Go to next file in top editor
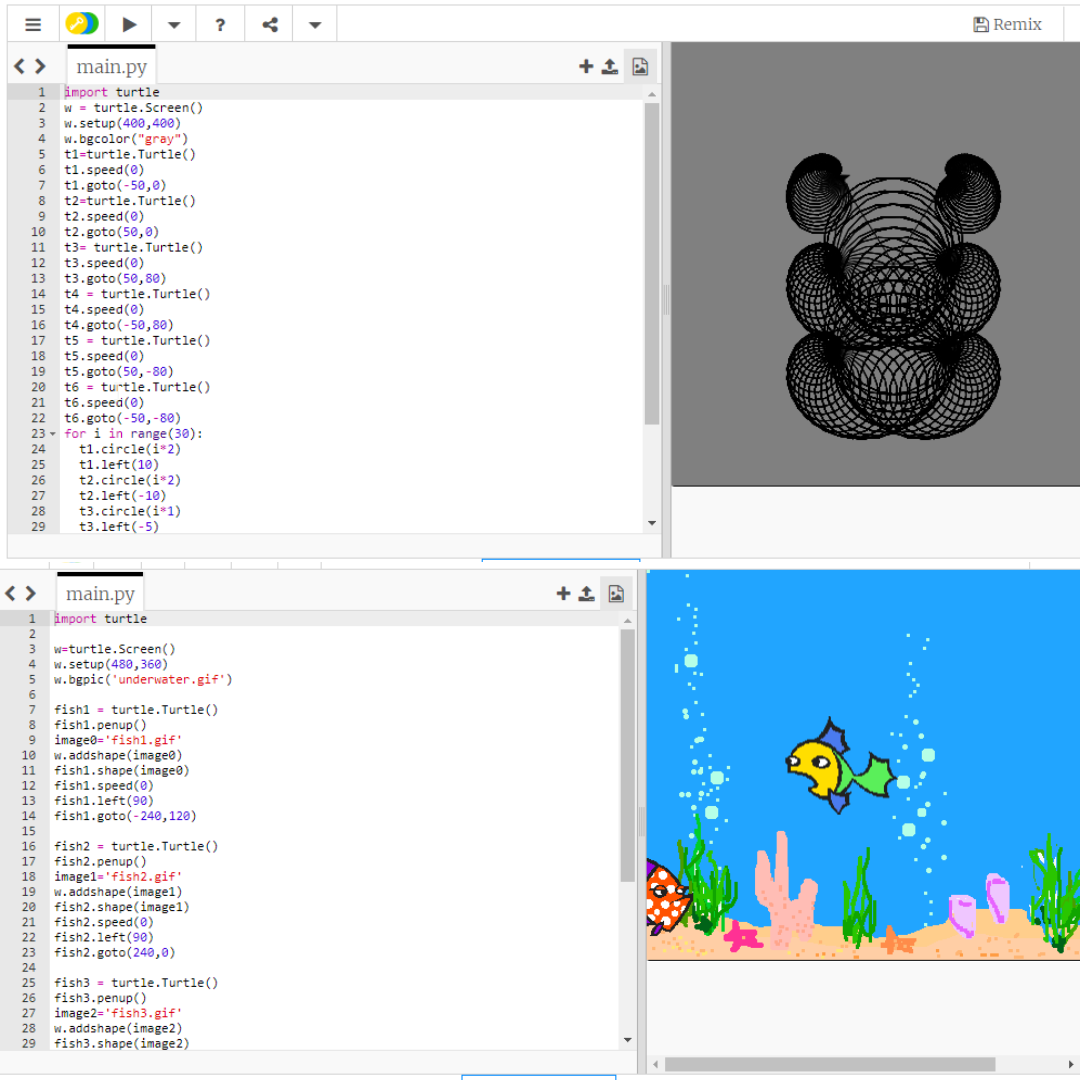The image size is (1080, 1080). click(x=40, y=66)
